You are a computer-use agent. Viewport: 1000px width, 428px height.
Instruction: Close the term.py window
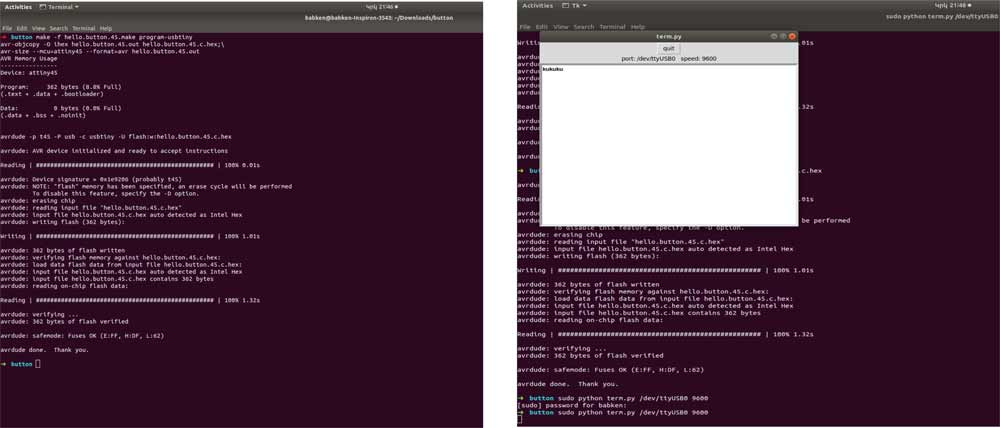click(x=792, y=36)
